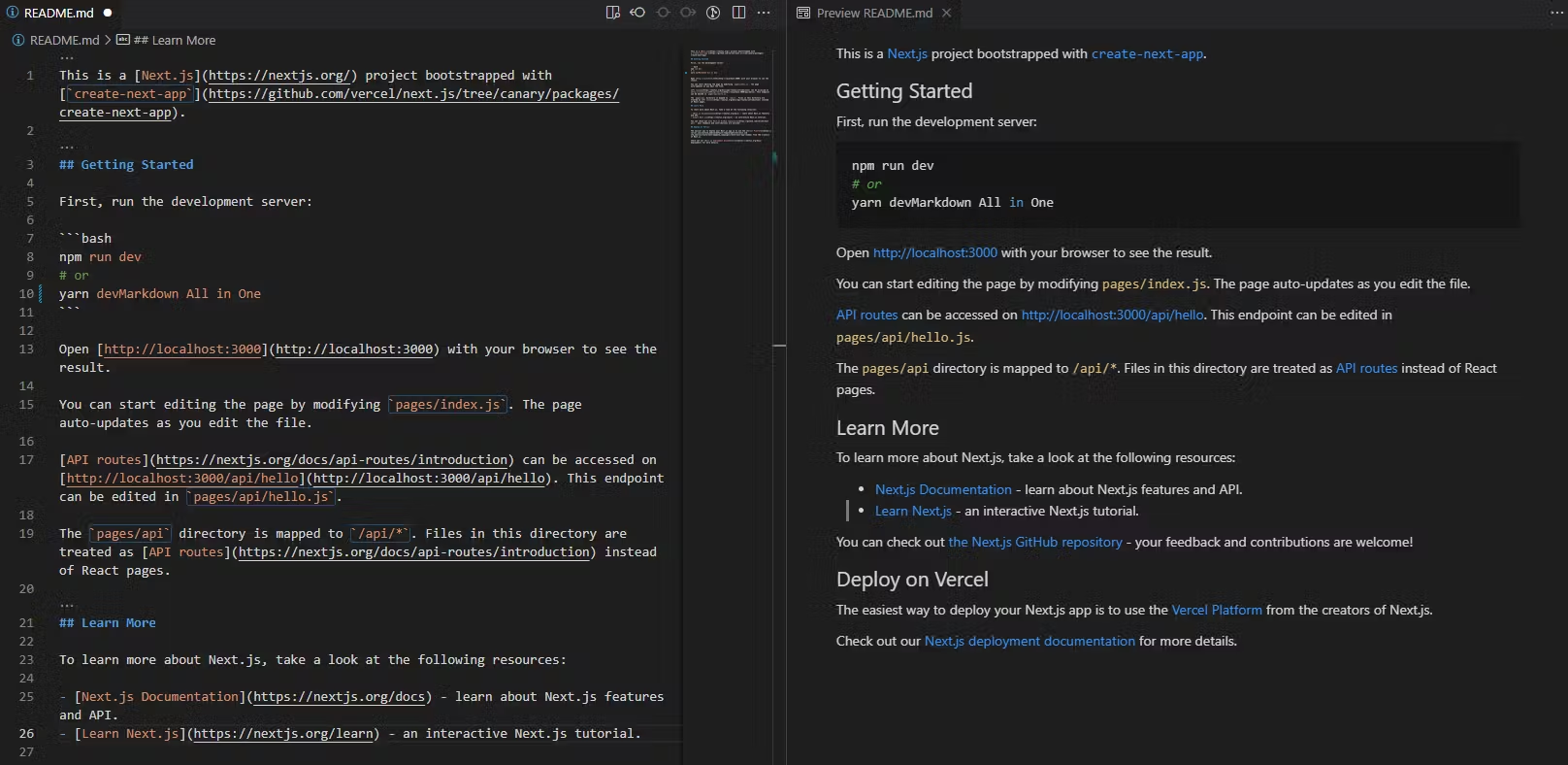Click https://nextjs.org/docs URL in editor line 25
This screenshot has height=765, width=1568.
tap(340, 696)
